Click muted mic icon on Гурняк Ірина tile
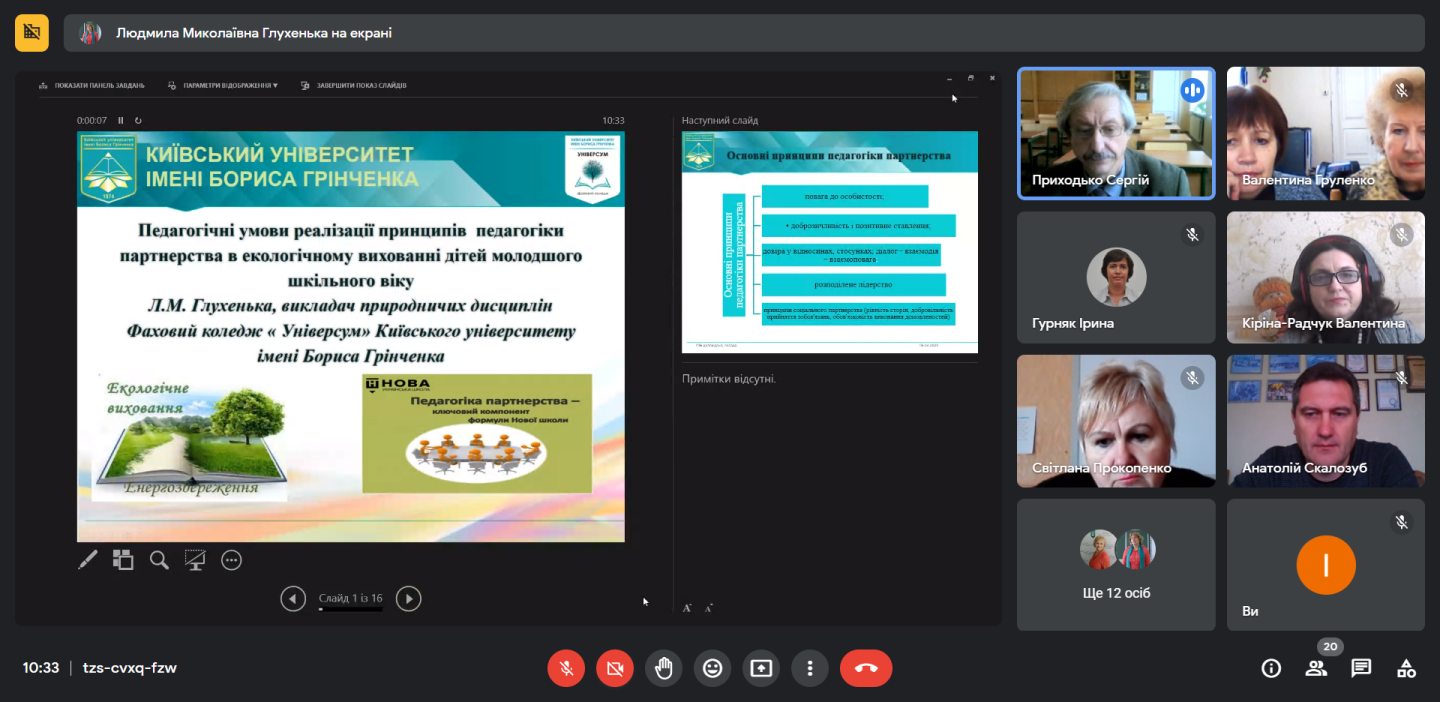 pyautogui.click(x=1191, y=234)
